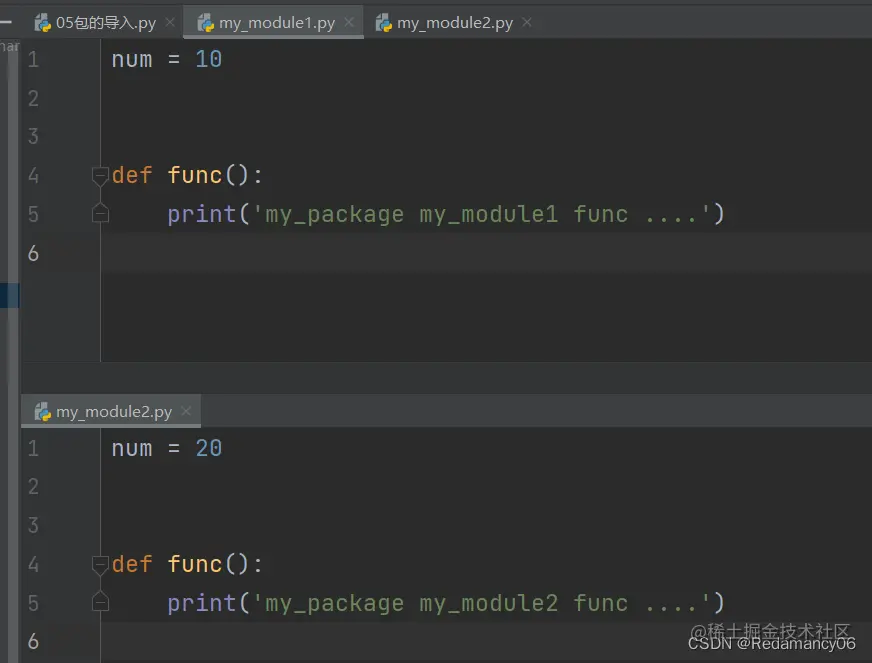Screen dimensions: 872x663
Task: Click func name in bottom editor definition
Action: [x=195, y=564]
